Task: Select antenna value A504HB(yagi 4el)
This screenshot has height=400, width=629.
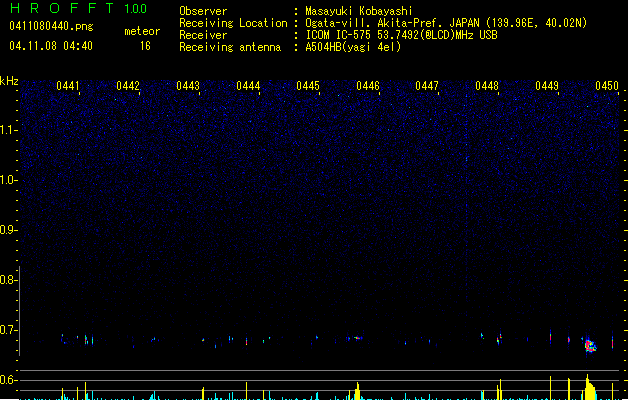Action: [x=353, y=47]
